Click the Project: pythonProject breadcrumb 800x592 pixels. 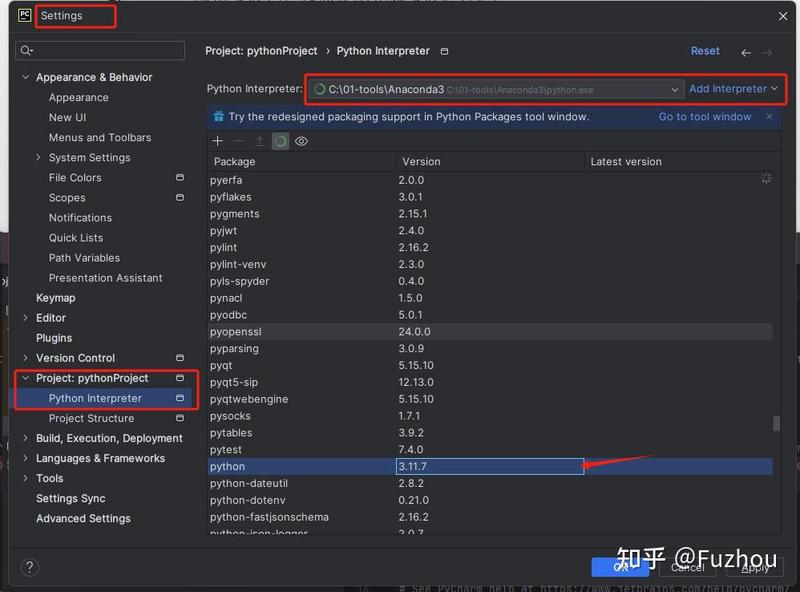click(261, 51)
